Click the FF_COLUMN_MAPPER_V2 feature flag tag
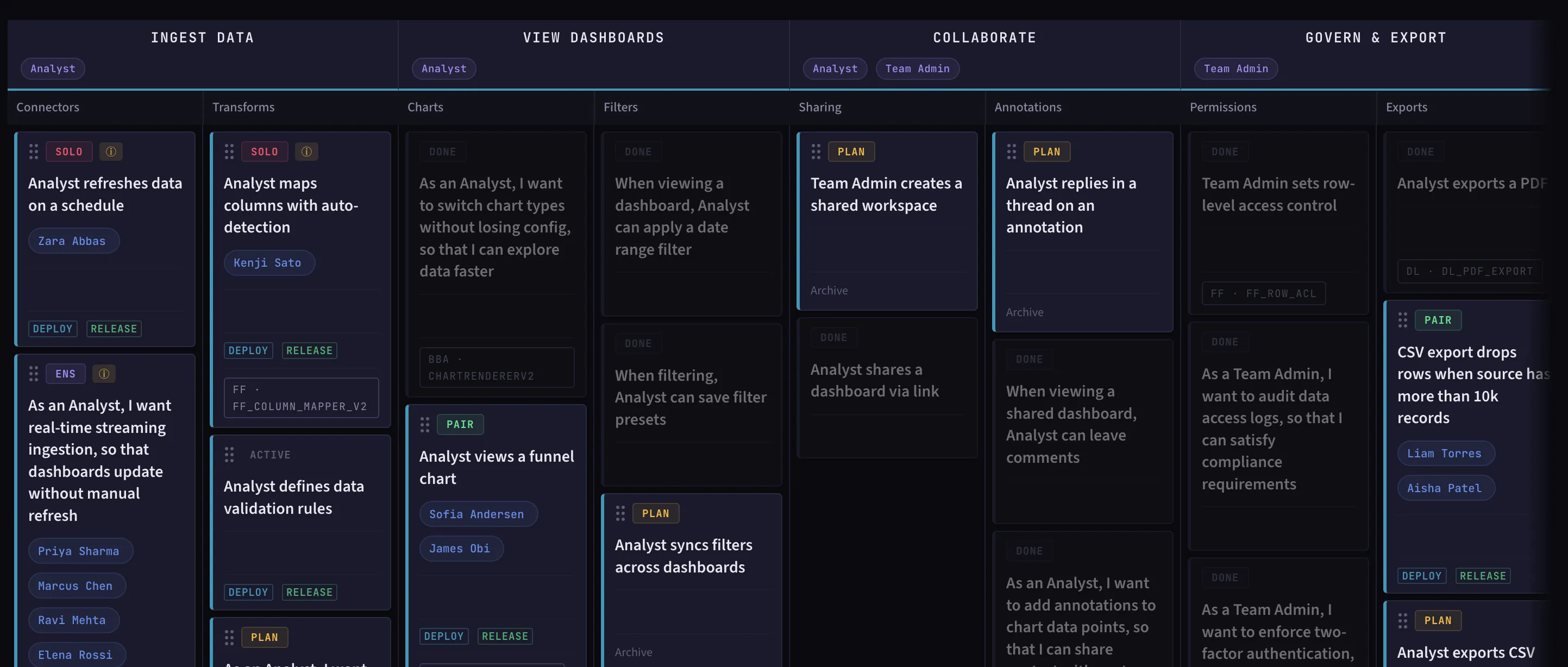This screenshot has height=667, width=1568. coord(302,398)
